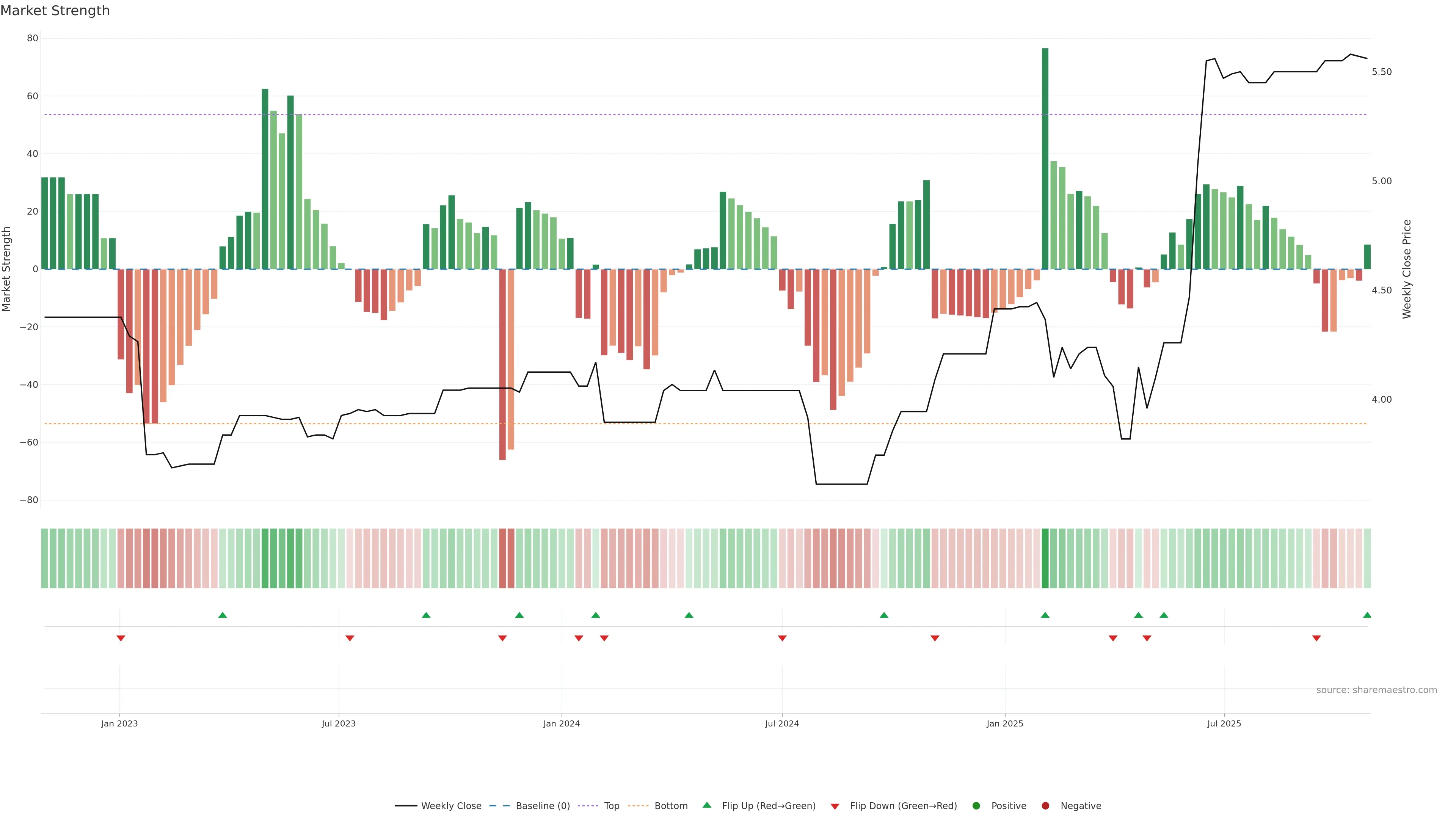1456x819 pixels.
Task: Click the 5.50 Weekly Close Price tick
Action: [1381, 72]
